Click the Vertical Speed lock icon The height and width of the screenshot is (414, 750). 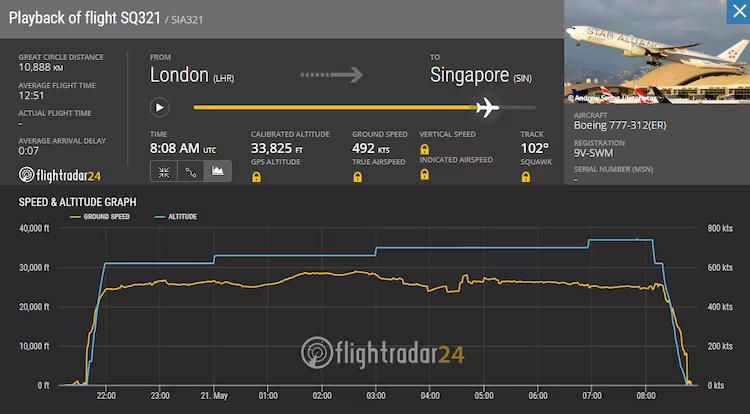click(425, 149)
